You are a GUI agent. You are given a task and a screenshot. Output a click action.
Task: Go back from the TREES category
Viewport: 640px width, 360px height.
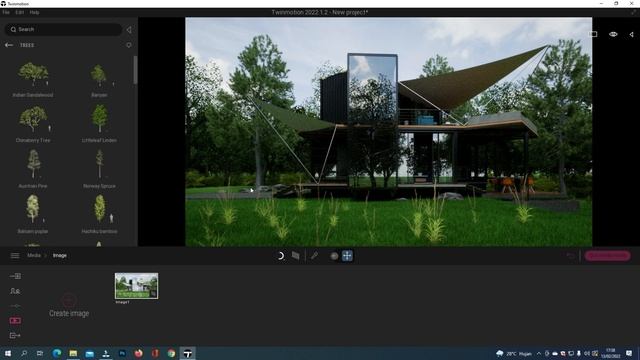point(9,45)
